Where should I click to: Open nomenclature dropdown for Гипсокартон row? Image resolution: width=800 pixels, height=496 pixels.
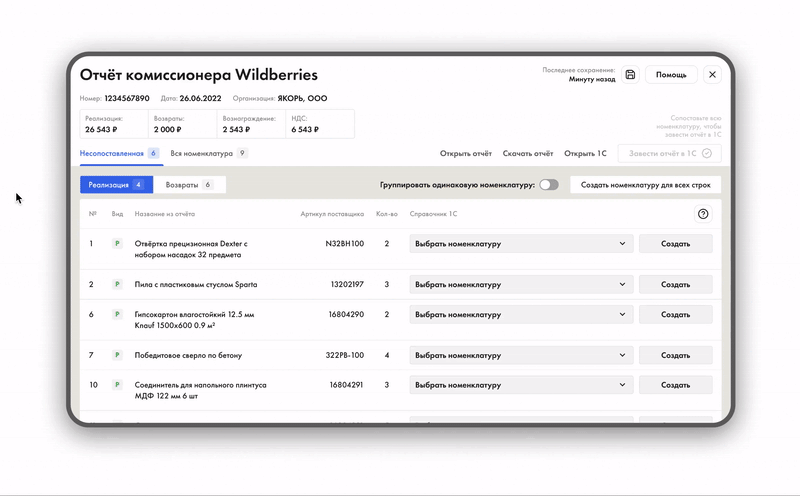(x=521, y=314)
